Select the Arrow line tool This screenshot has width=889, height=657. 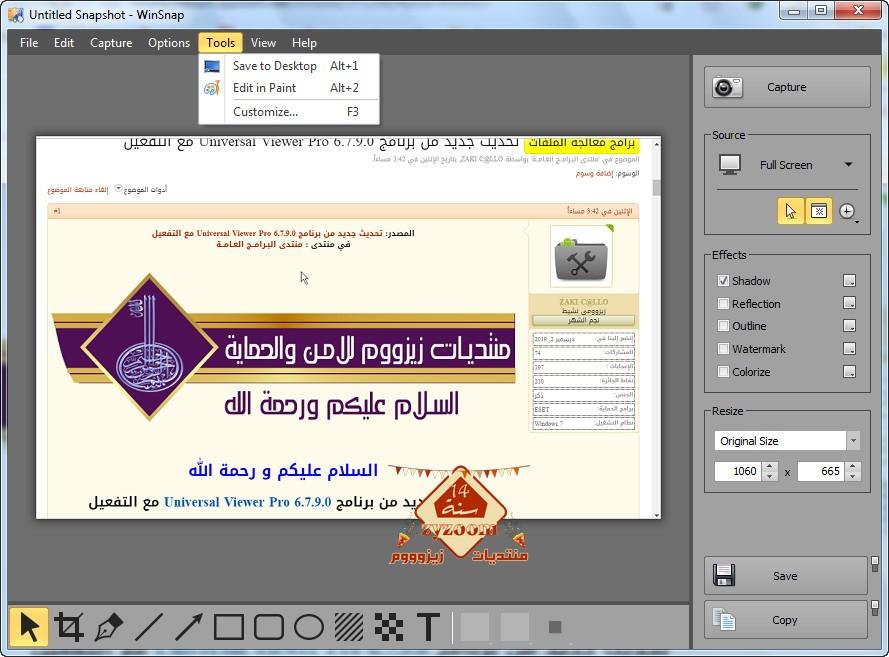pos(189,627)
